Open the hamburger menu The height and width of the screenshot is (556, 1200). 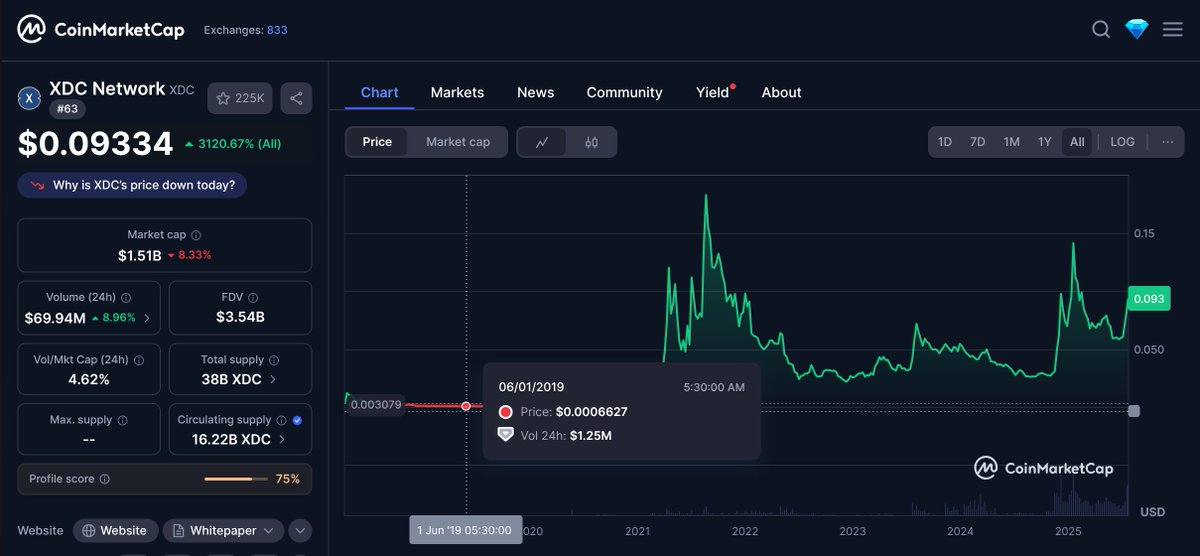pos(1173,29)
